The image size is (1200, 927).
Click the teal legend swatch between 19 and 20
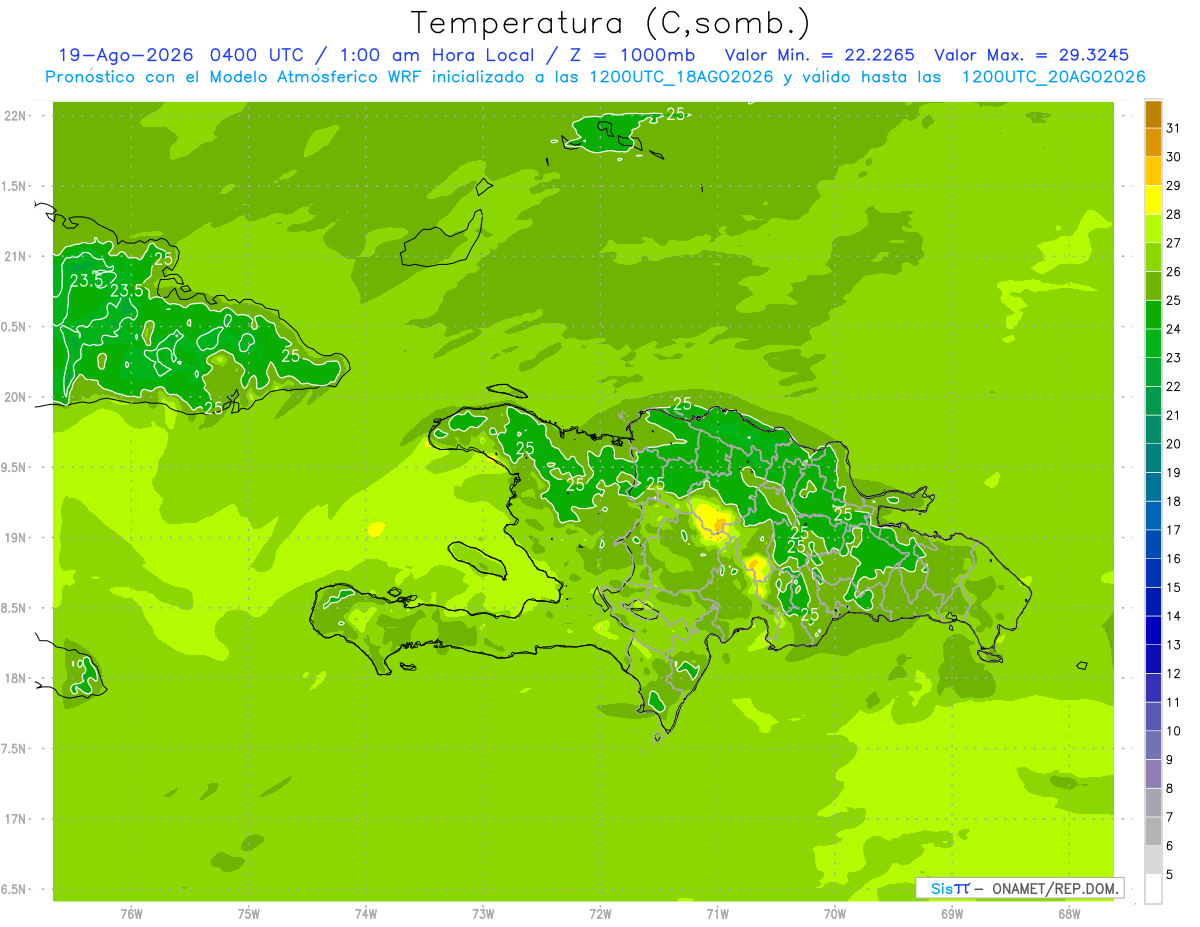1153,458
